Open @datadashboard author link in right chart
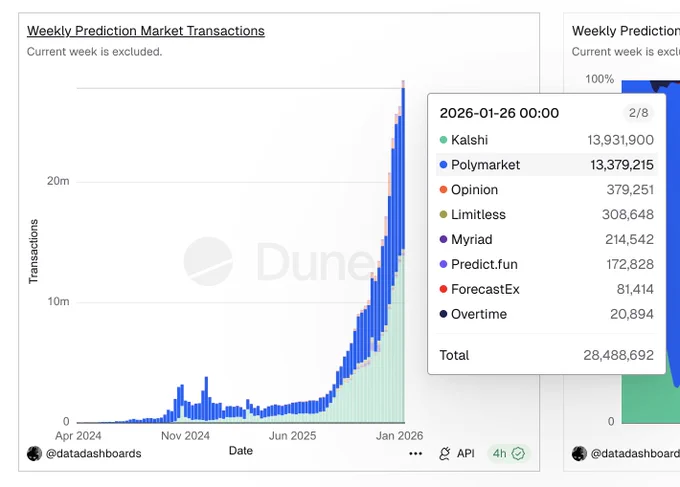This screenshot has width=680, height=487. 635,454
